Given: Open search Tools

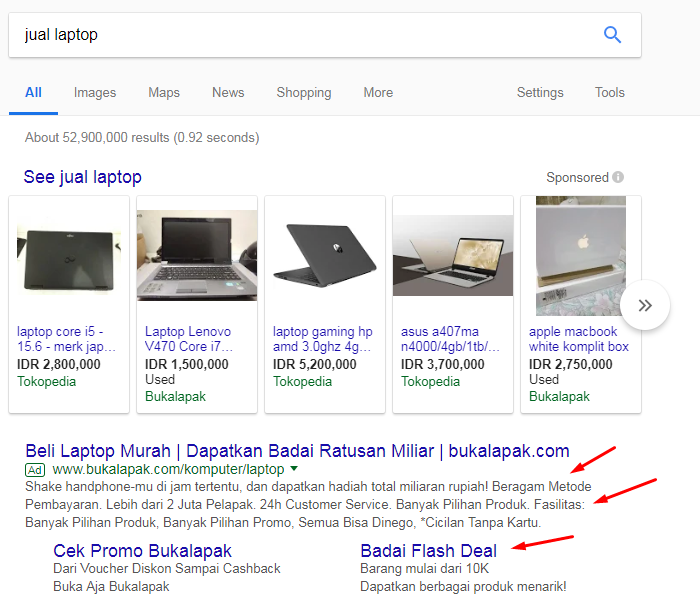Looking at the screenshot, I should [609, 92].
